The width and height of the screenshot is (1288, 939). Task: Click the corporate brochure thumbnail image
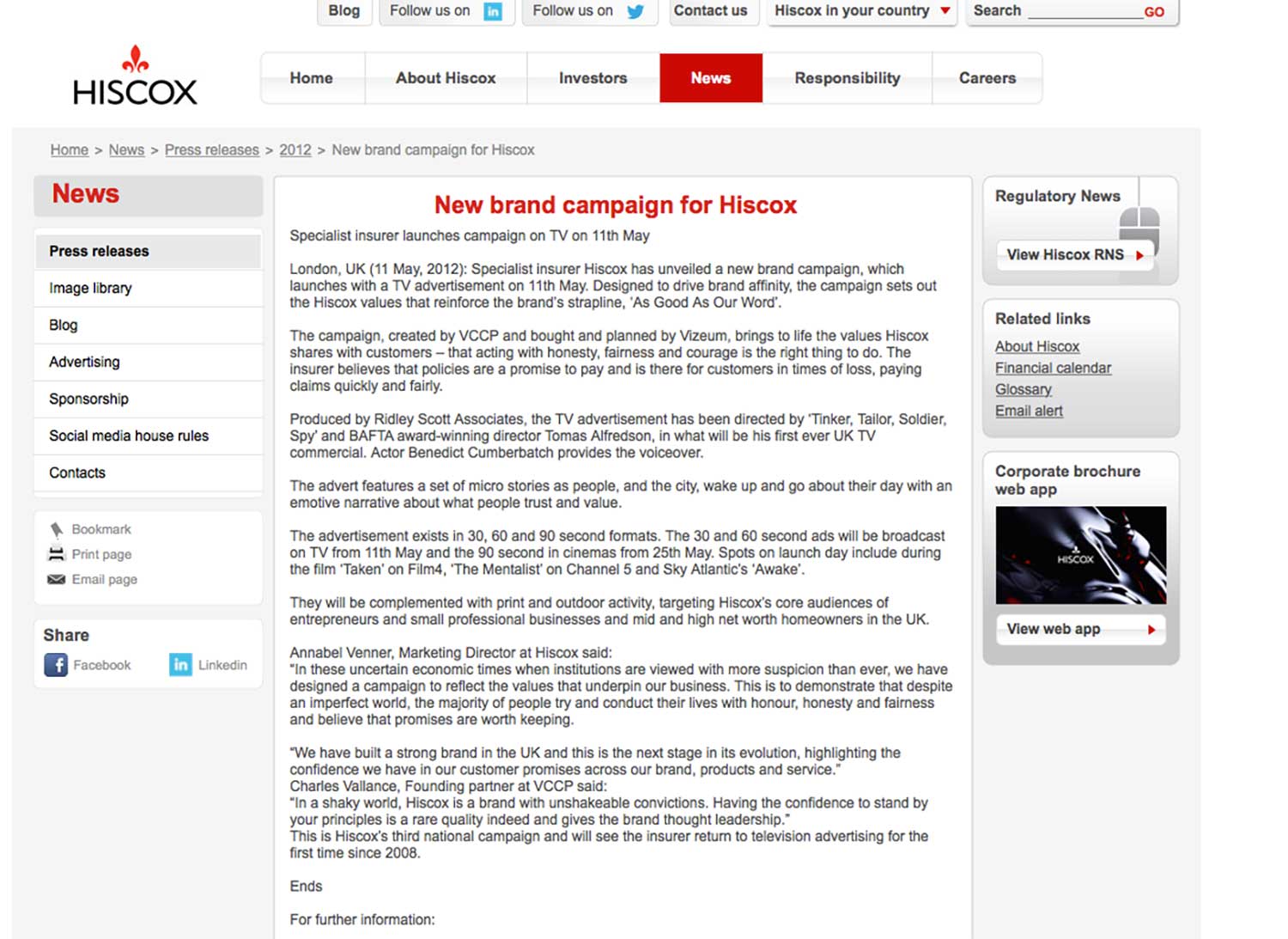click(x=1080, y=555)
